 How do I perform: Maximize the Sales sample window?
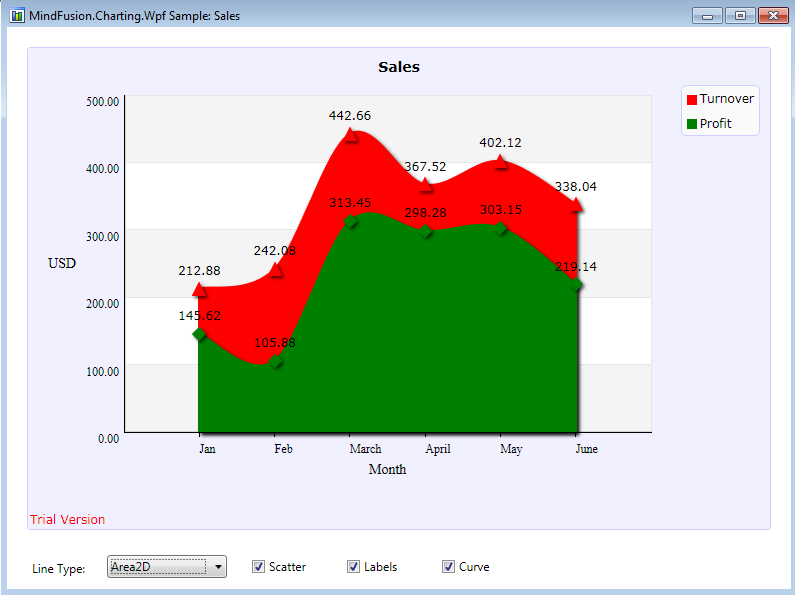point(740,15)
